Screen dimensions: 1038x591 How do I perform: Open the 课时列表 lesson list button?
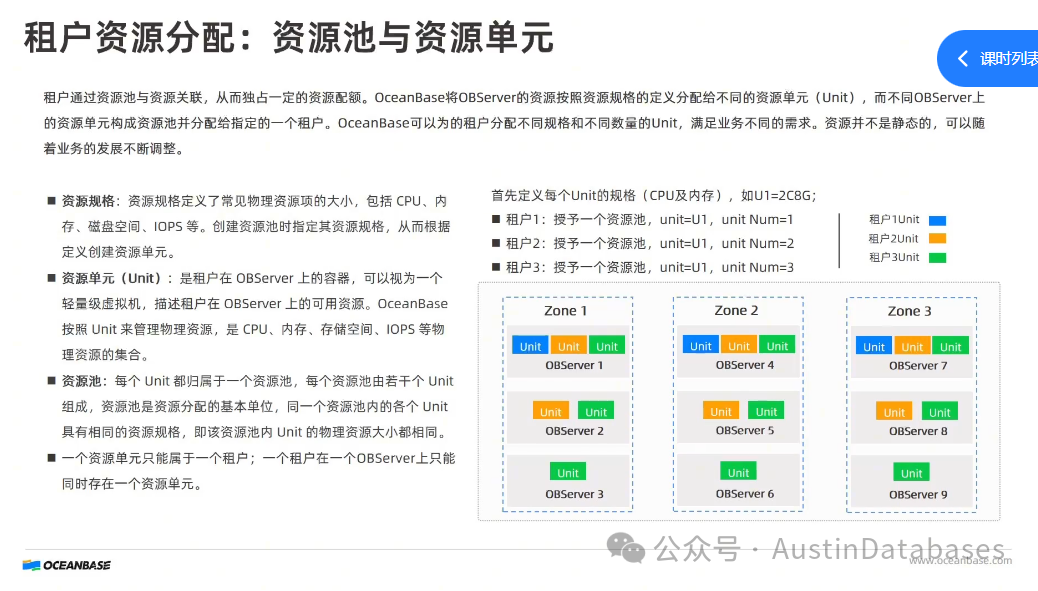(x=989, y=58)
